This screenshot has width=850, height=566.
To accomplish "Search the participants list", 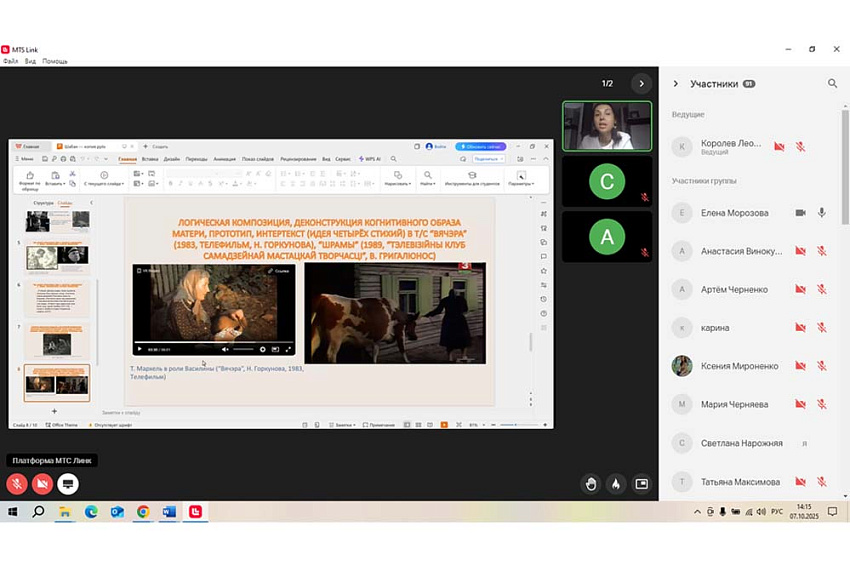I will pyautogui.click(x=832, y=84).
